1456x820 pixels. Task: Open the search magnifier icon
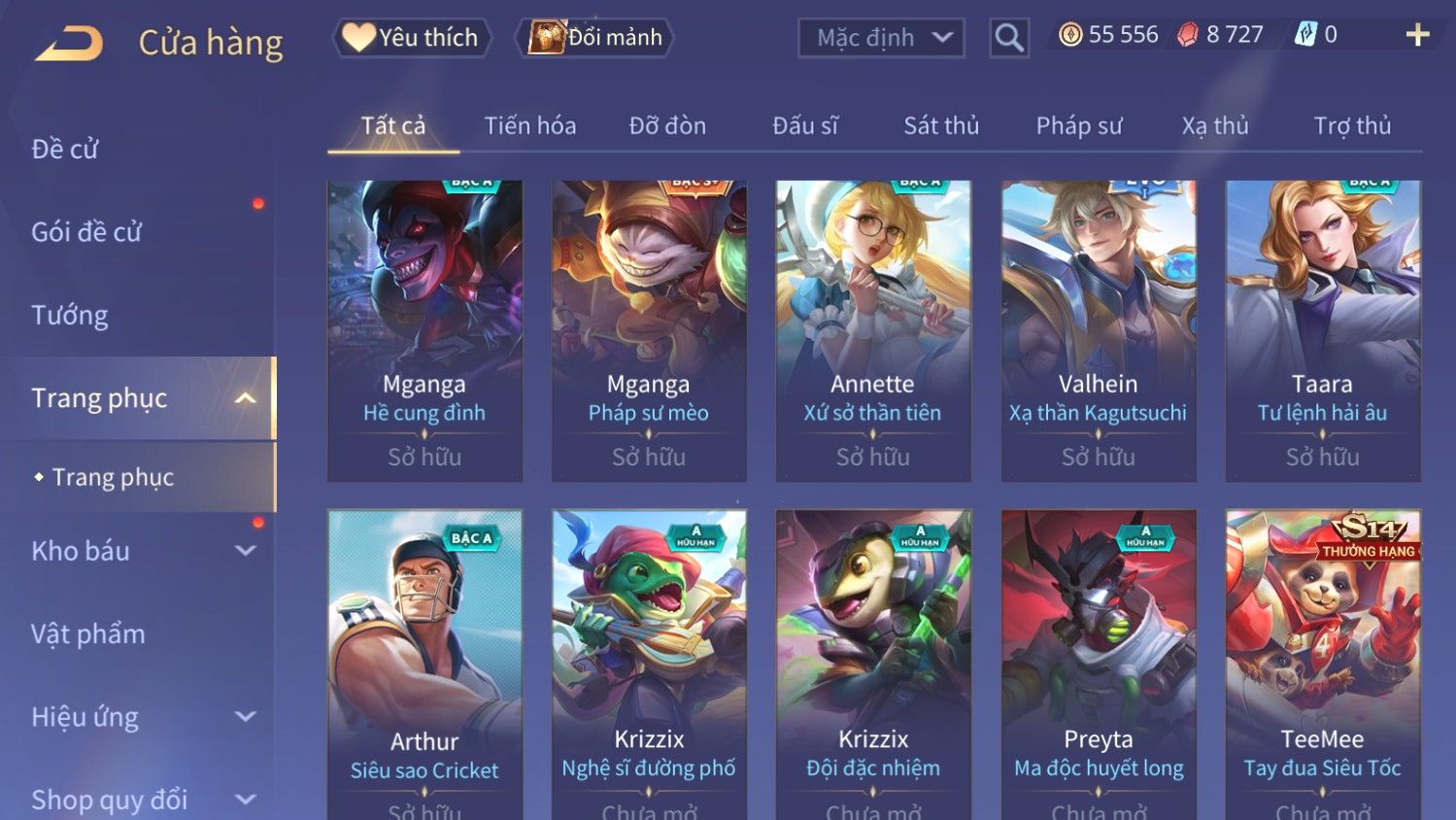(1009, 38)
